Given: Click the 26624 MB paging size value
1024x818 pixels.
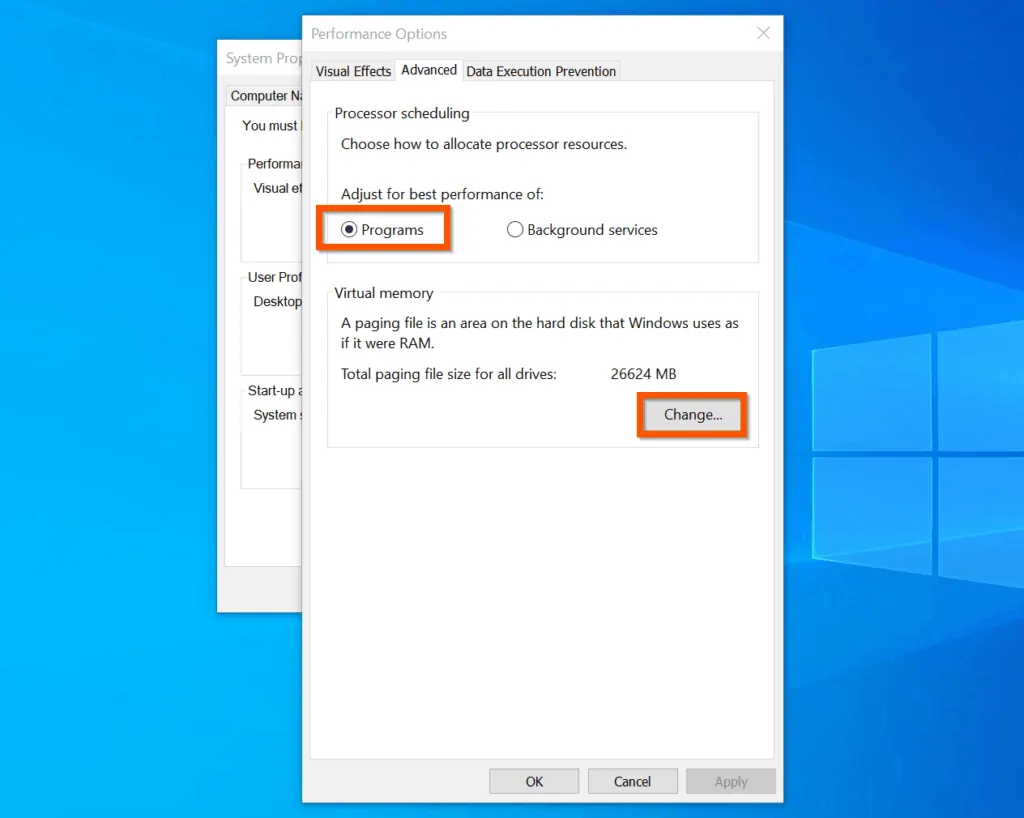Looking at the screenshot, I should coord(643,374).
